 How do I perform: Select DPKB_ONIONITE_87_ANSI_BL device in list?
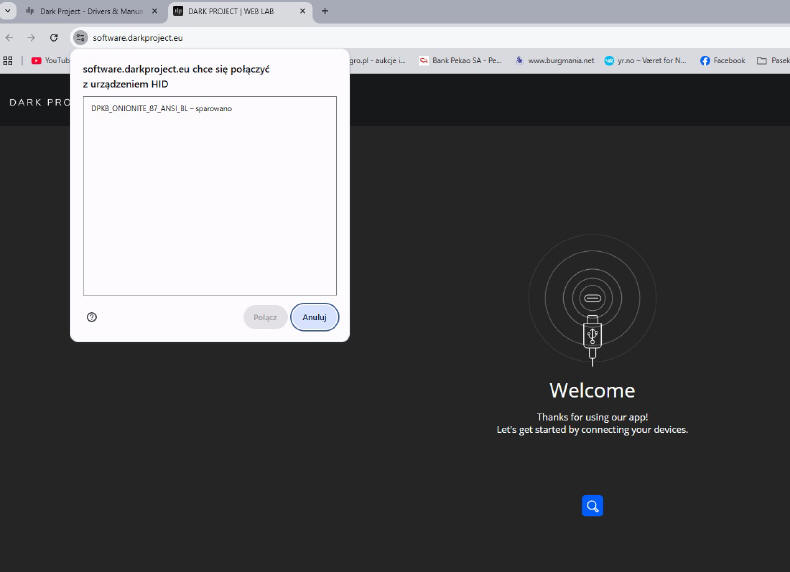pos(161,108)
